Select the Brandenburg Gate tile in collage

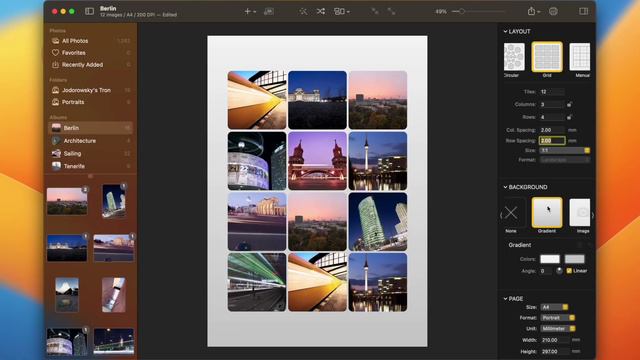[x=257, y=222]
